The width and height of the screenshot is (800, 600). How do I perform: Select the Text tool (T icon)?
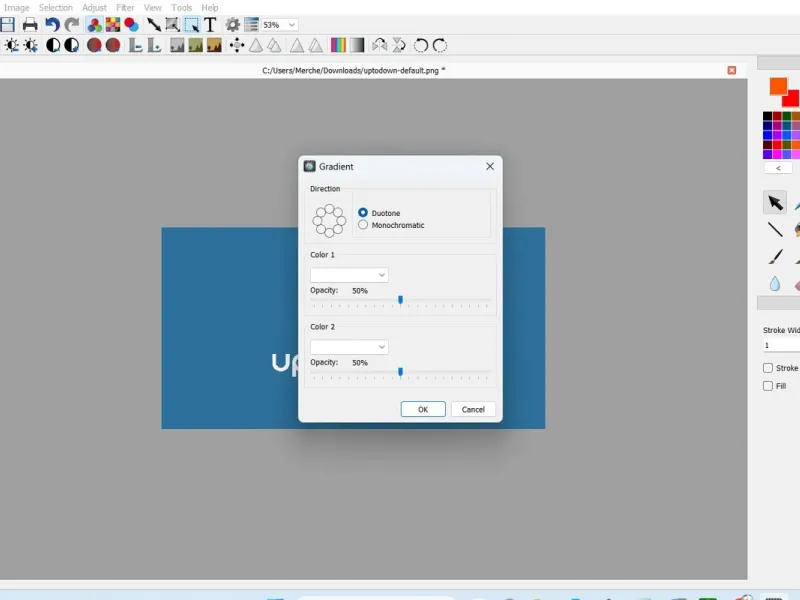coord(210,24)
